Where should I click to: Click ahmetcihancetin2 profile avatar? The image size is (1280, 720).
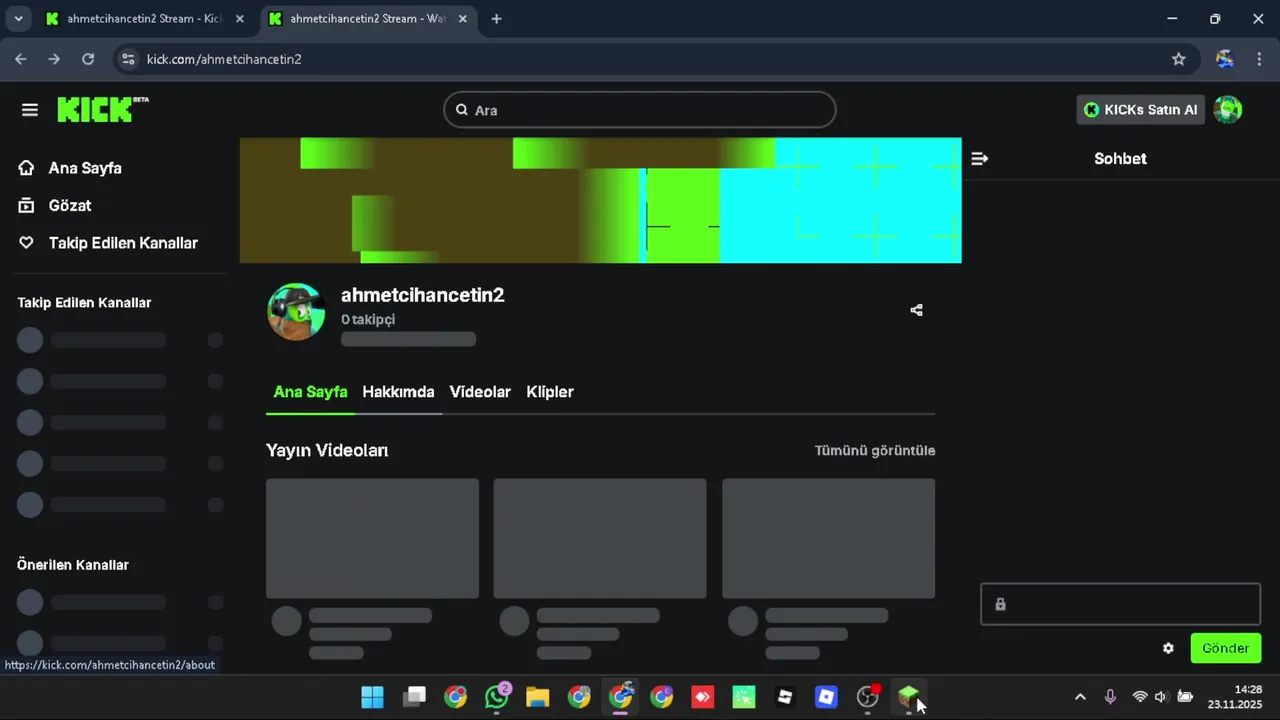coord(296,312)
